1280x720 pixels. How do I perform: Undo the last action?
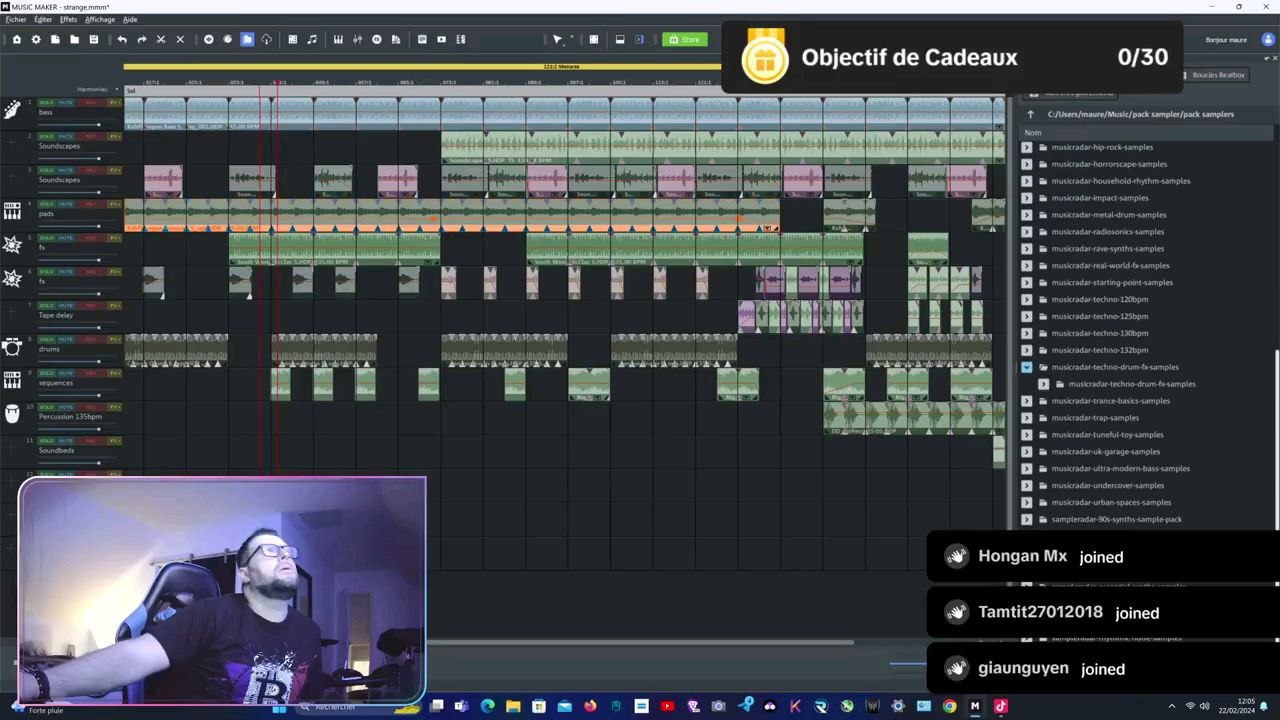click(122, 39)
